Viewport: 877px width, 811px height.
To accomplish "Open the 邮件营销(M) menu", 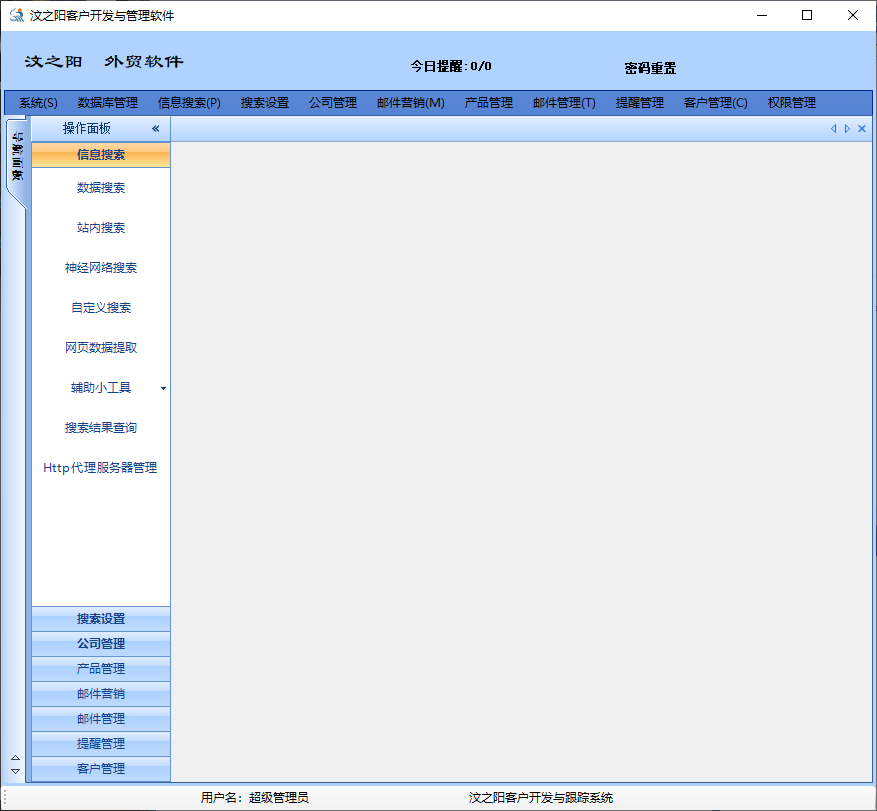I will (410, 103).
